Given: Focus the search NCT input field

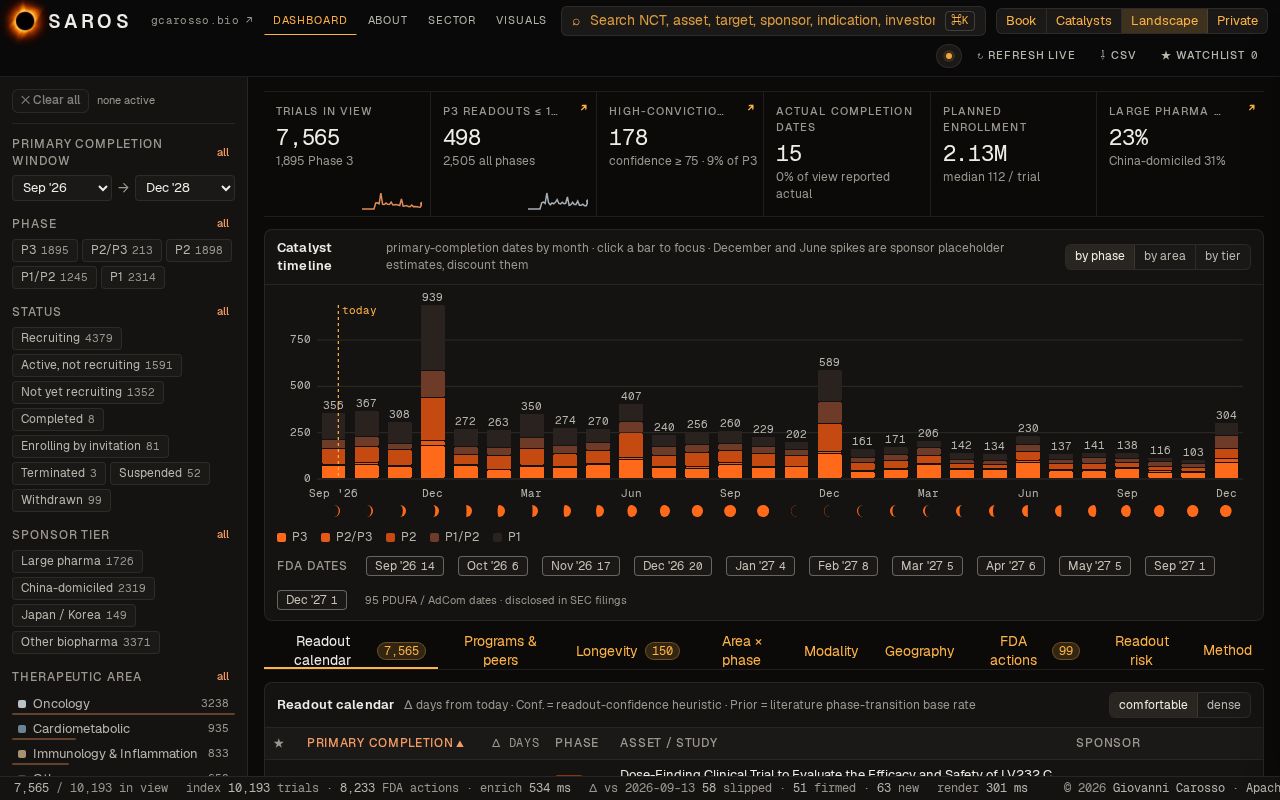Looking at the screenshot, I should coord(762,20).
